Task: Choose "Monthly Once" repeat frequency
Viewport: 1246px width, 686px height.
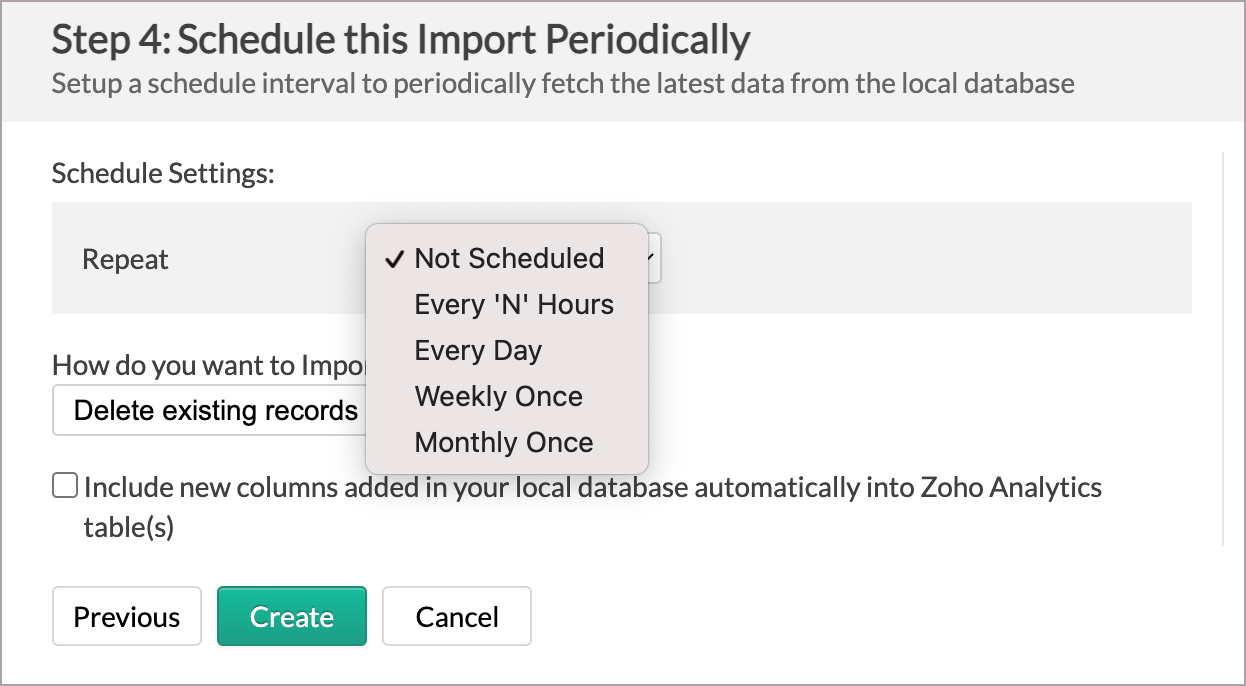Action: click(x=503, y=442)
